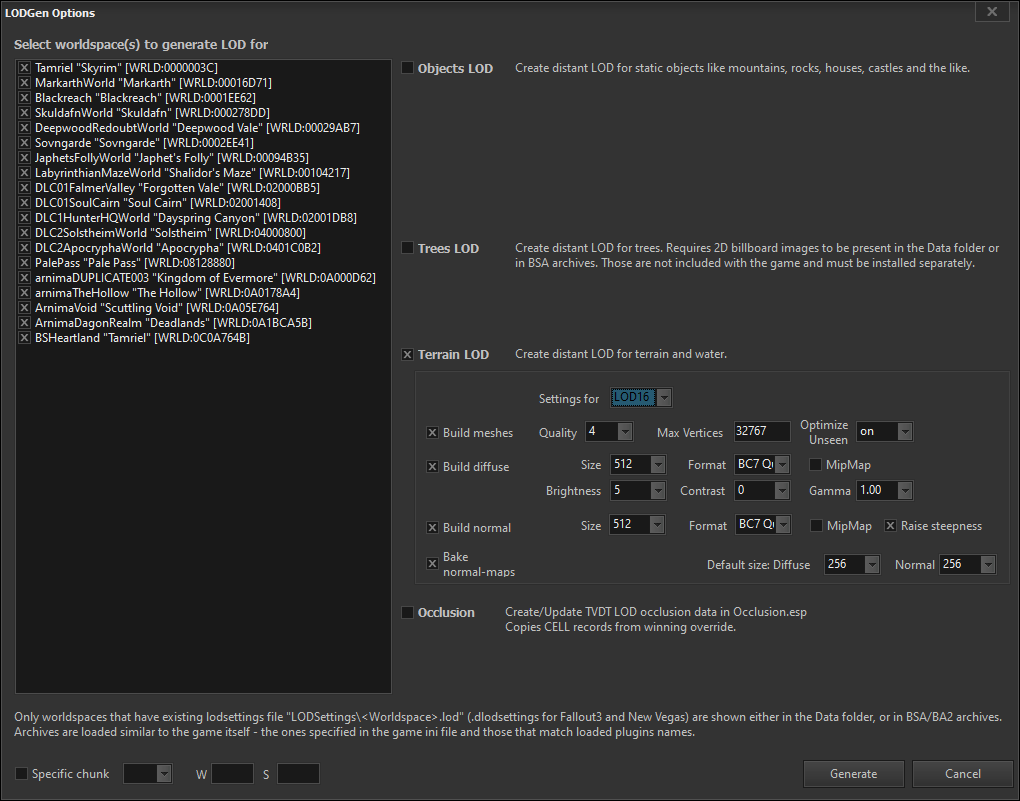Viewport: 1020px width, 801px height.
Task: Disable the Terrain LOD checkbox
Action: tap(407, 355)
